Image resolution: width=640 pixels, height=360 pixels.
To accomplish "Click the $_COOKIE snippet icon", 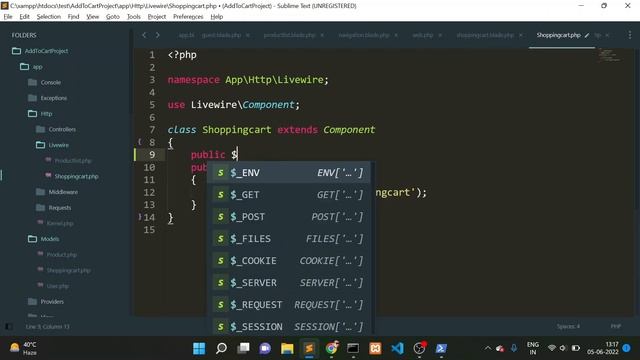I will [x=220, y=260].
